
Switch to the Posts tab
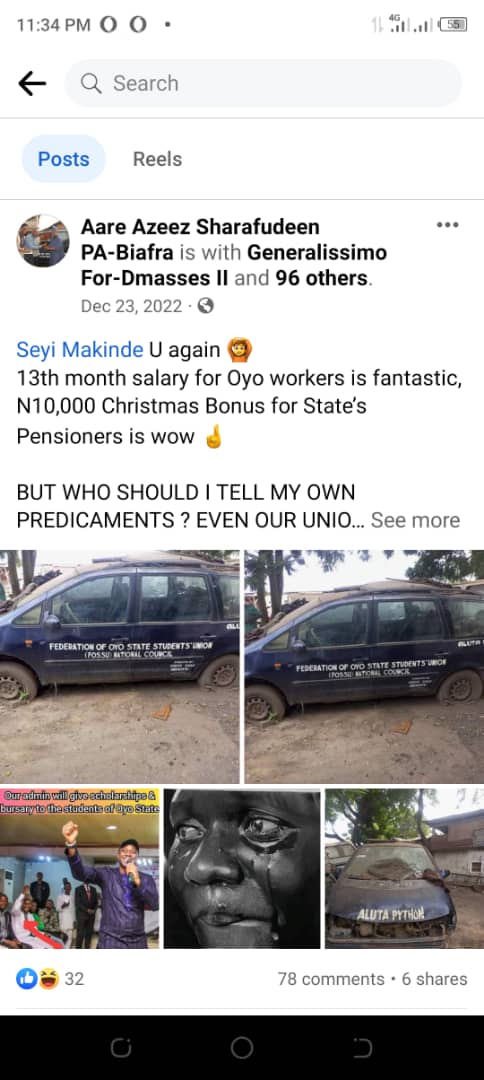(x=63, y=159)
